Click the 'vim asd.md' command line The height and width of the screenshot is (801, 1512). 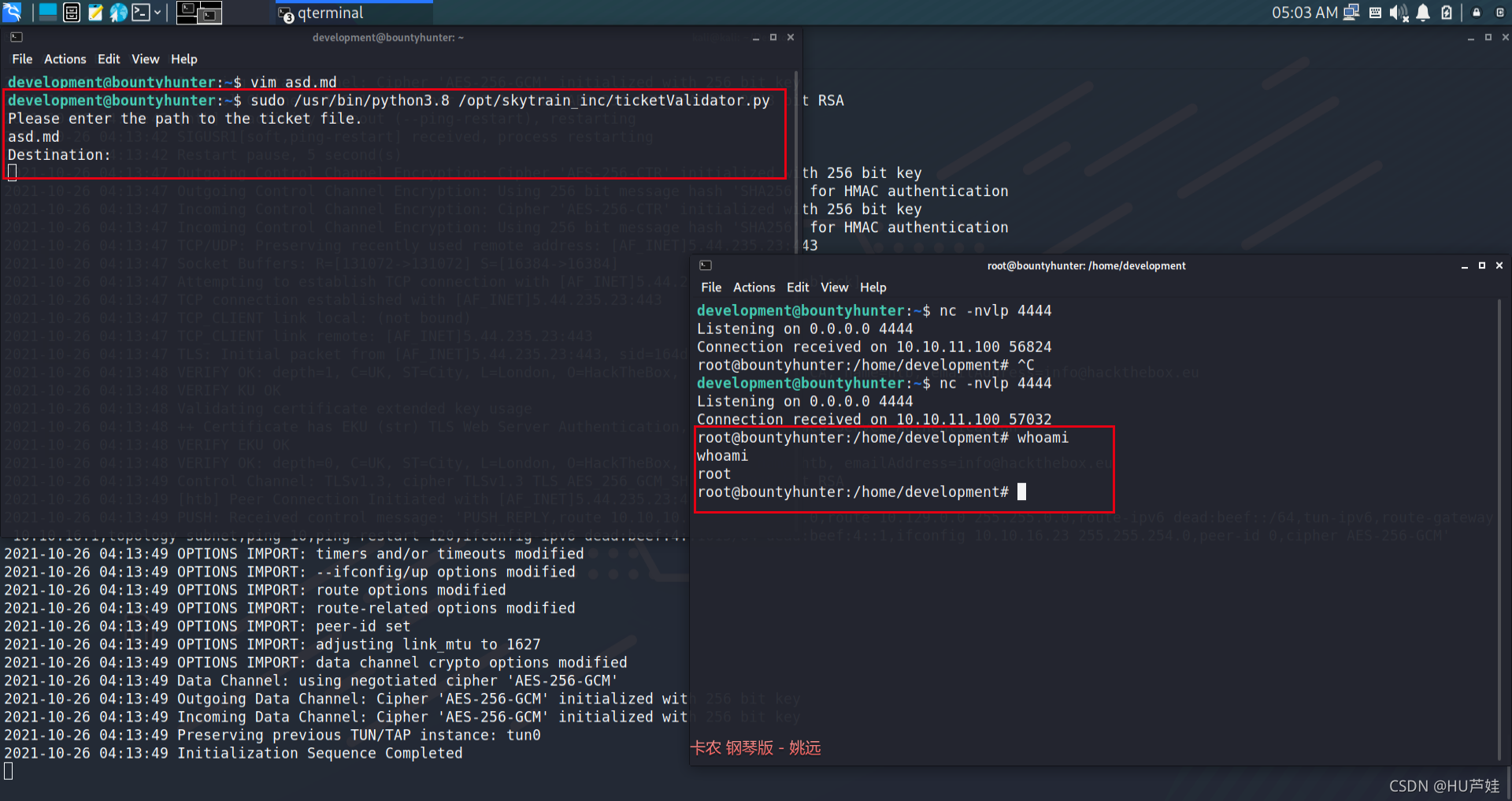tap(172, 82)
